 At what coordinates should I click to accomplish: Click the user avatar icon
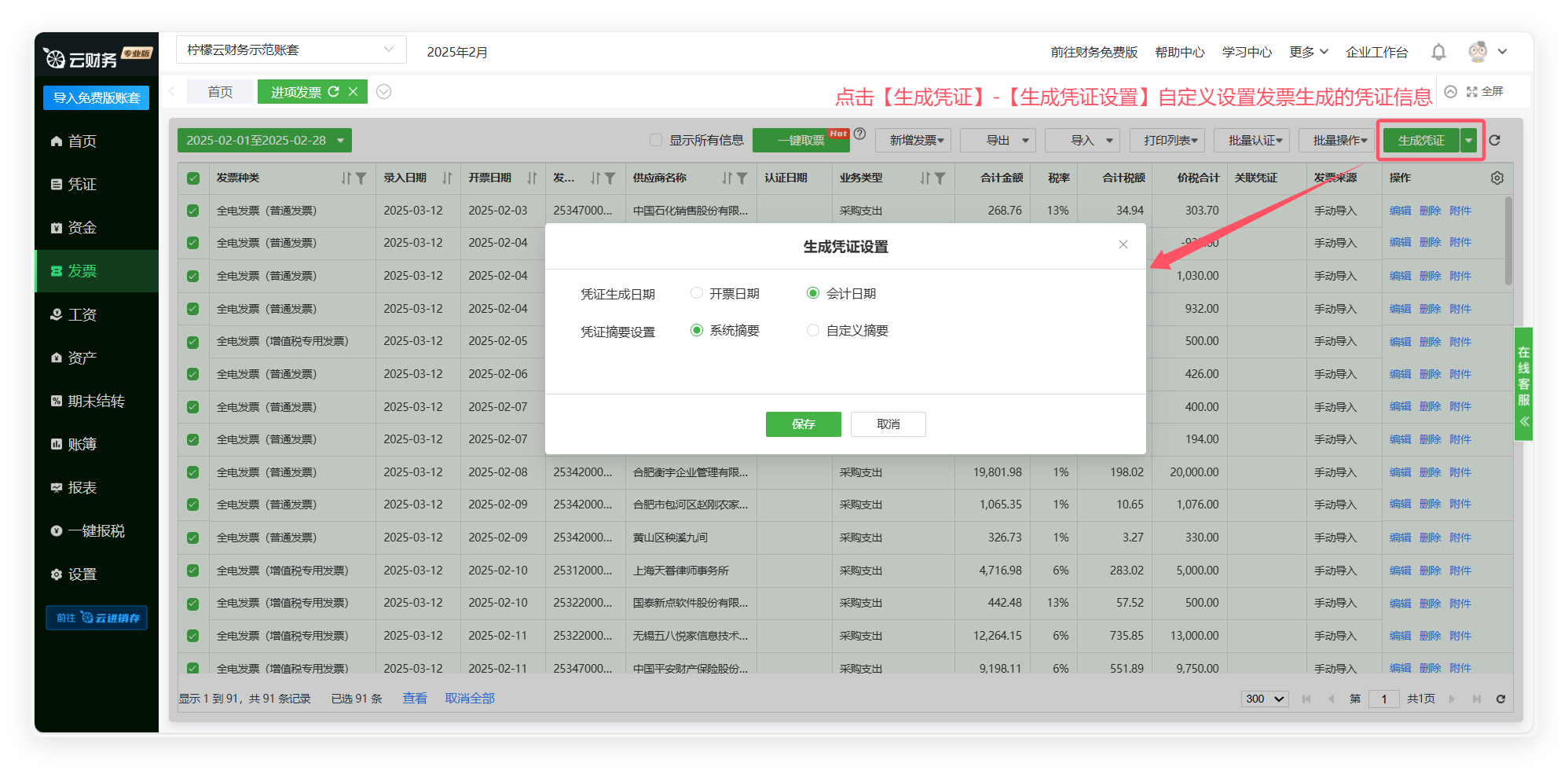pyautogui.click(x=1478, y=52)
